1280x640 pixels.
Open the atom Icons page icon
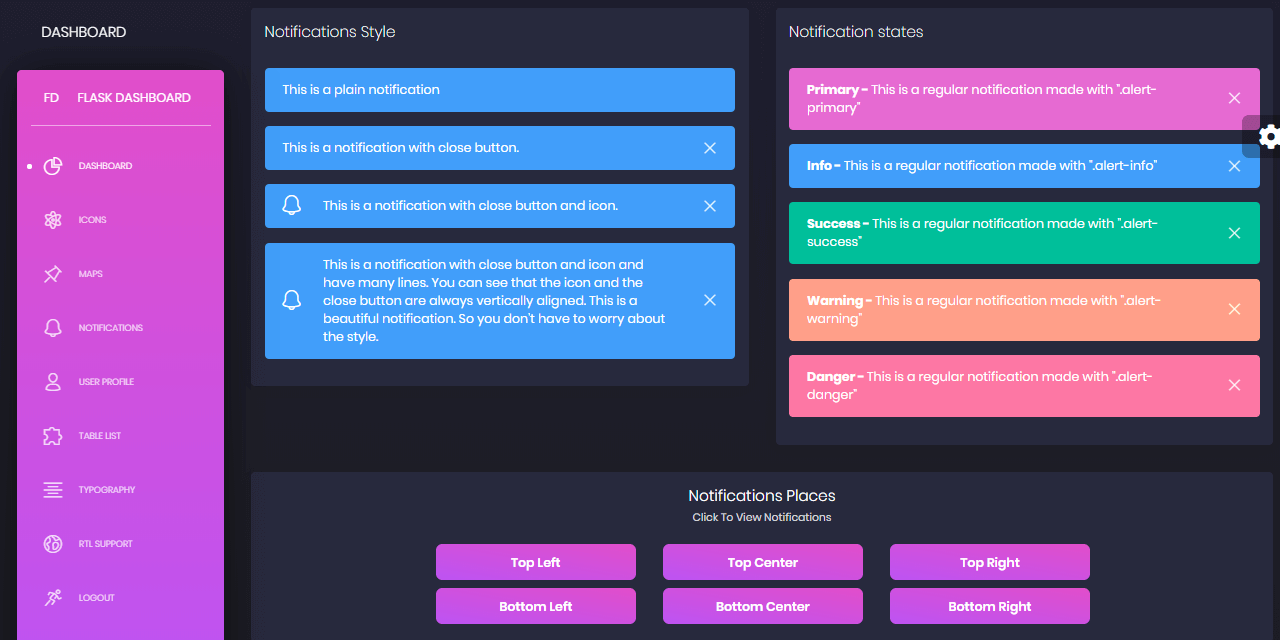[53, 220]
